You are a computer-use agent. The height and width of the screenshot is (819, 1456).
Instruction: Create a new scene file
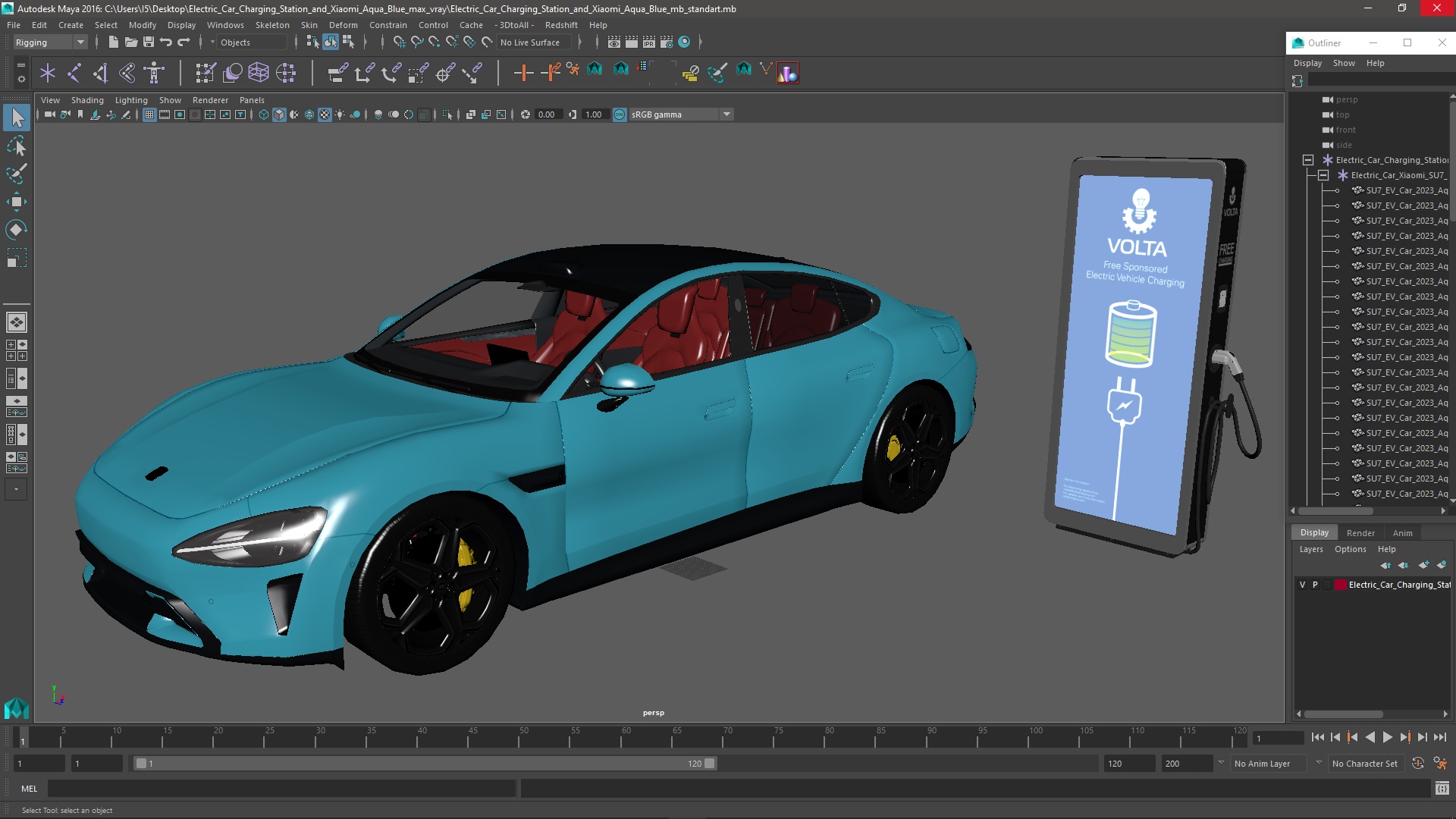pyautogui.click(x=113, y=42)
